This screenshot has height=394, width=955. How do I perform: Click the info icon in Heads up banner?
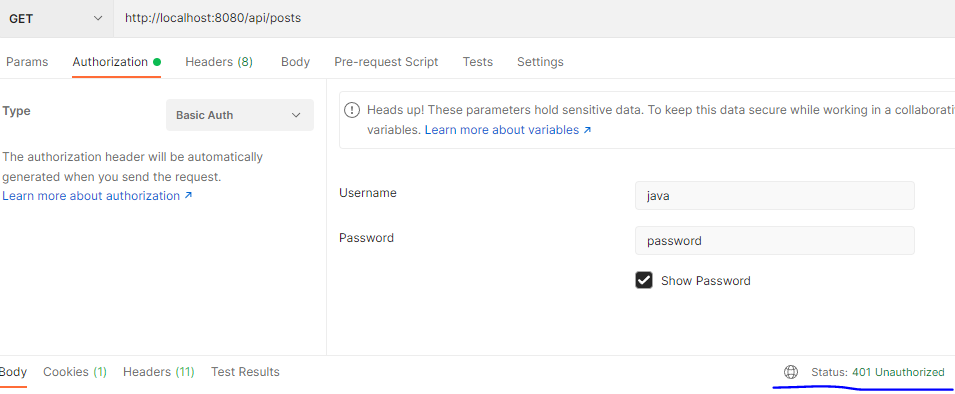pos(352,110)
